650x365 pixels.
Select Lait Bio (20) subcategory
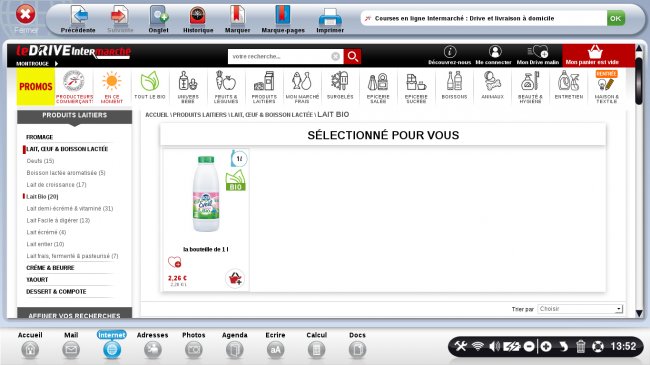point(42,197)
